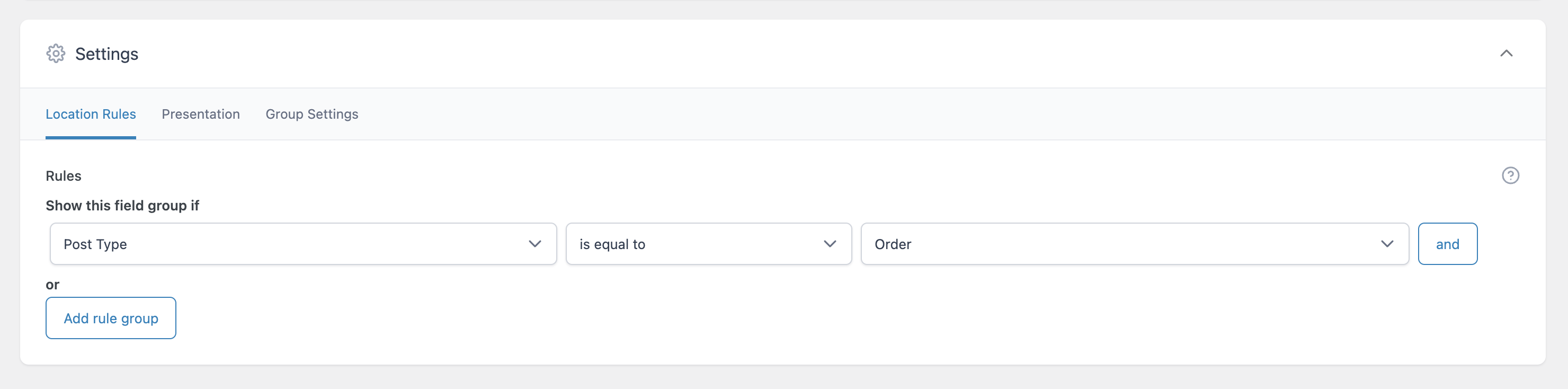Open the Order value dropdown
This screenshot has height=389, width=1568.
[1134, 243]
